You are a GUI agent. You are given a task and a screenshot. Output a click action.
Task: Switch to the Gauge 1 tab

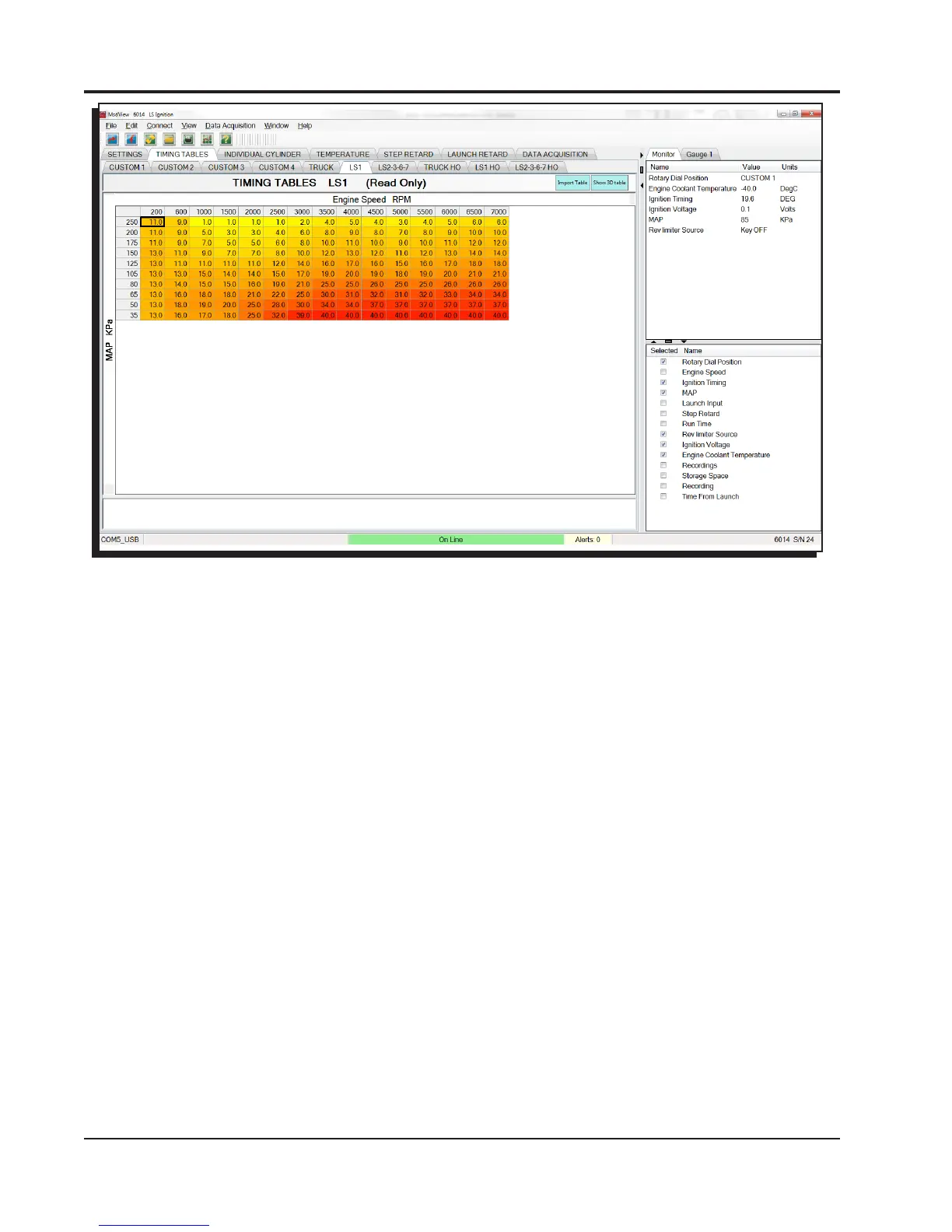click(x=699, y=154)
